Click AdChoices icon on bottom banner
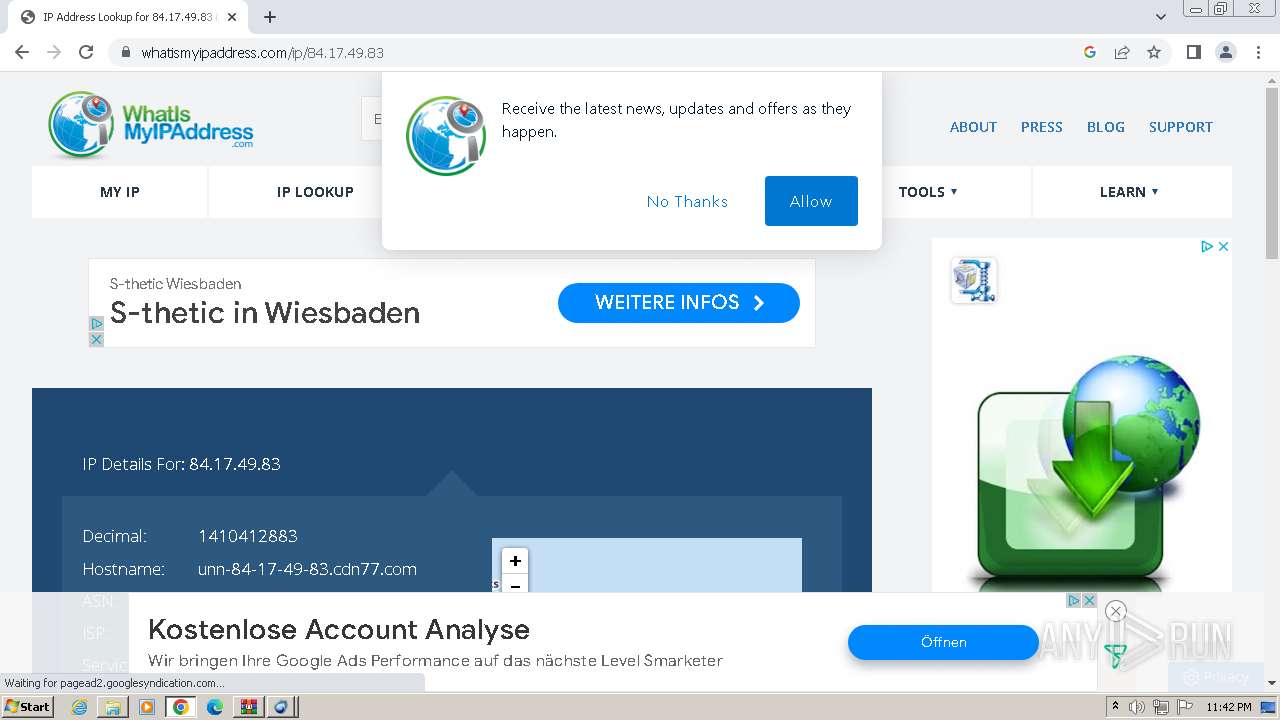This screenshot has width=1280, height=720. (x=1073, y=601)
